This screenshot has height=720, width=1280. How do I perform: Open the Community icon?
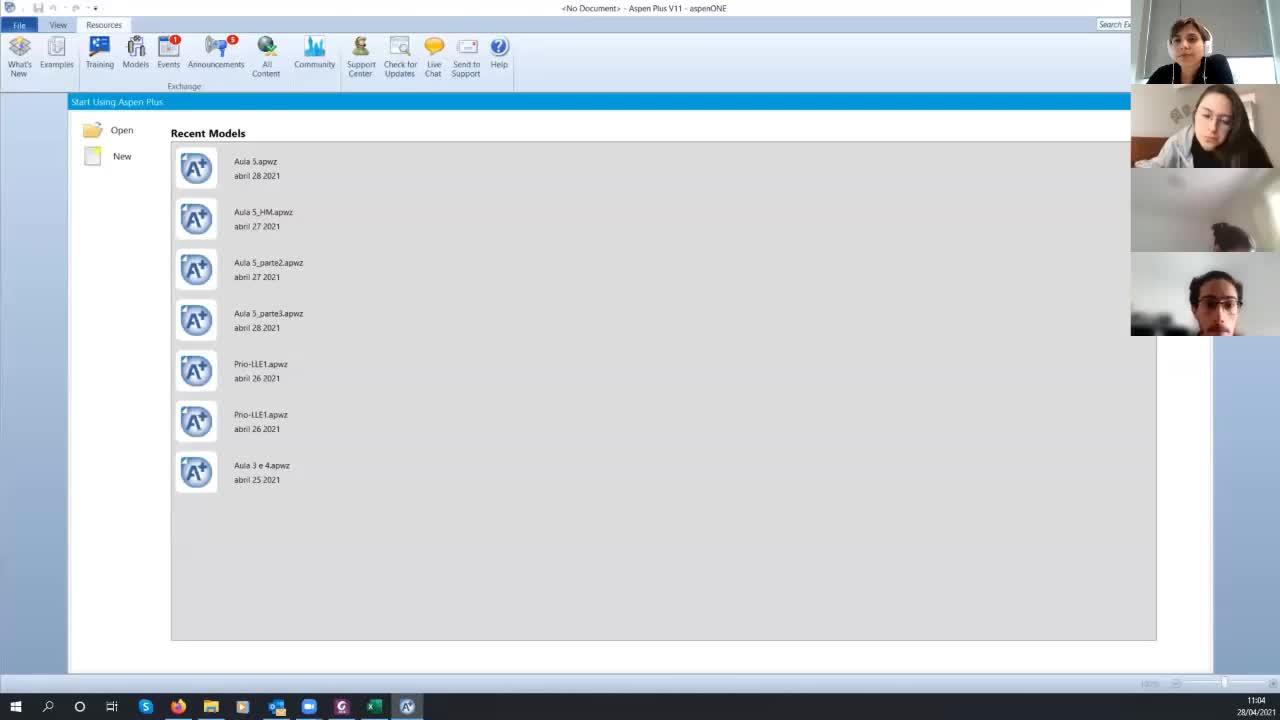(314, 53)
